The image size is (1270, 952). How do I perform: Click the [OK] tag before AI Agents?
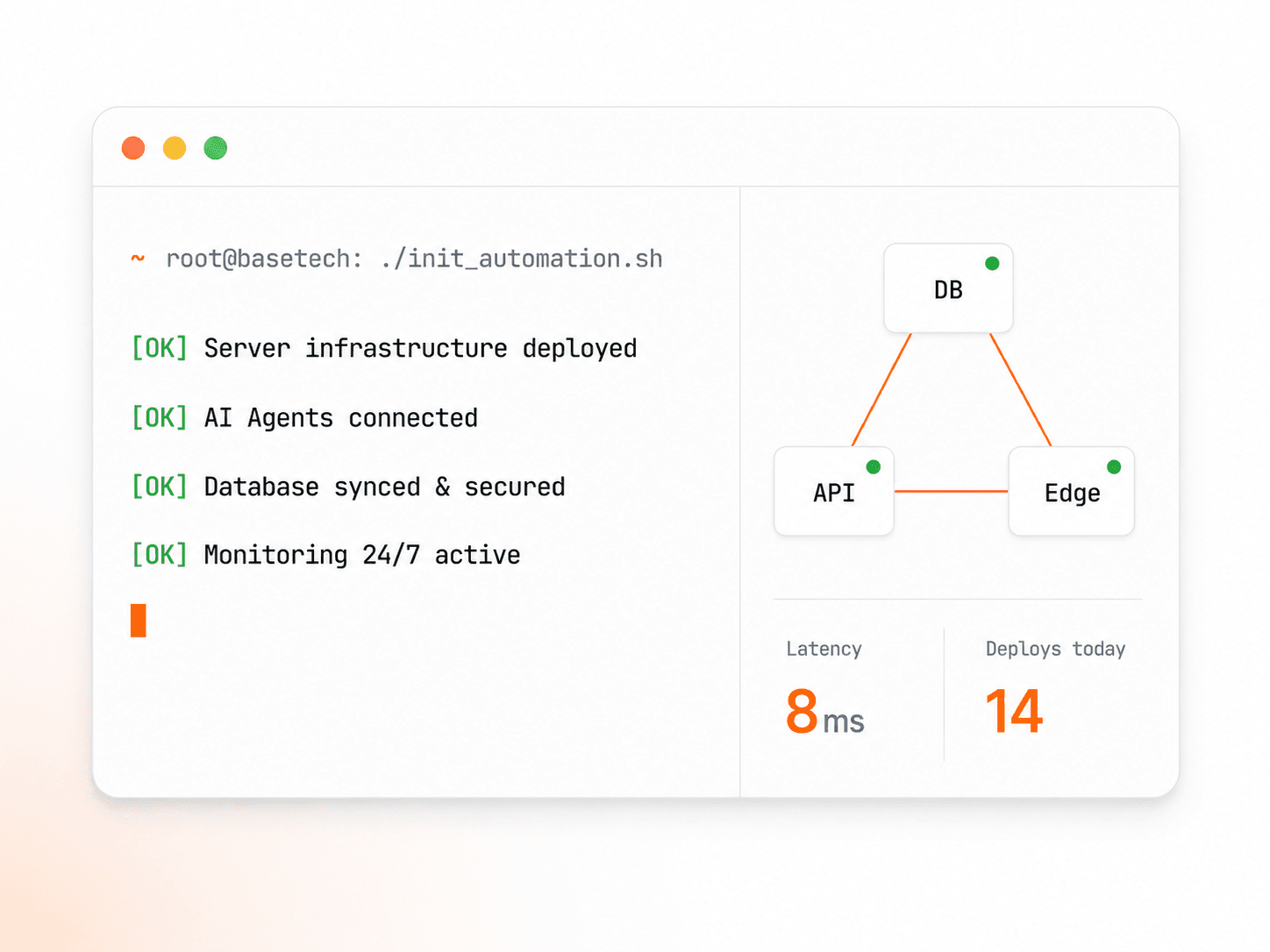(160, 418)
